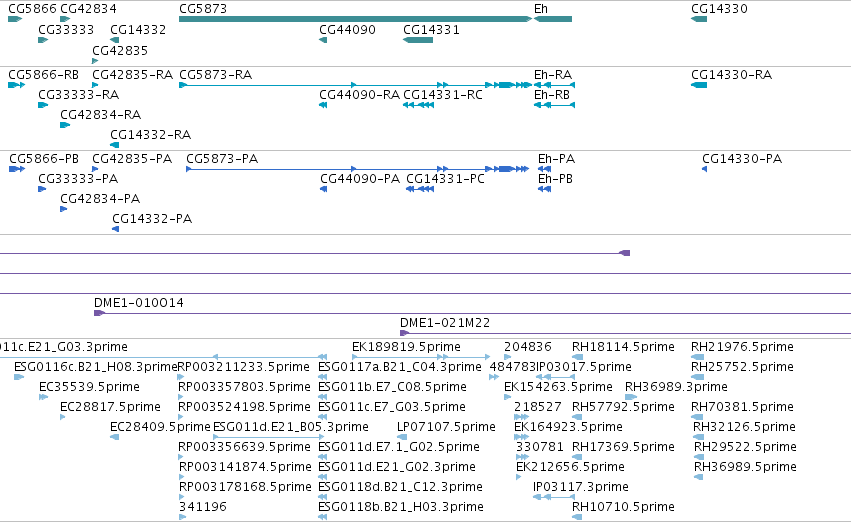The image size is (851, 522).
Task: Open the IP03117.3prime EST label
Action: point(581,487)
